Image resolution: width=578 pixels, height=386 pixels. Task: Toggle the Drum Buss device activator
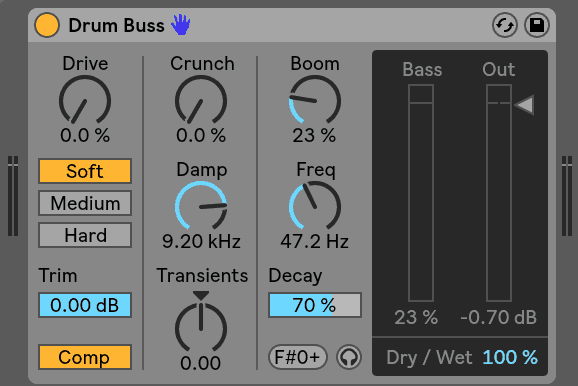pos(47,25)
